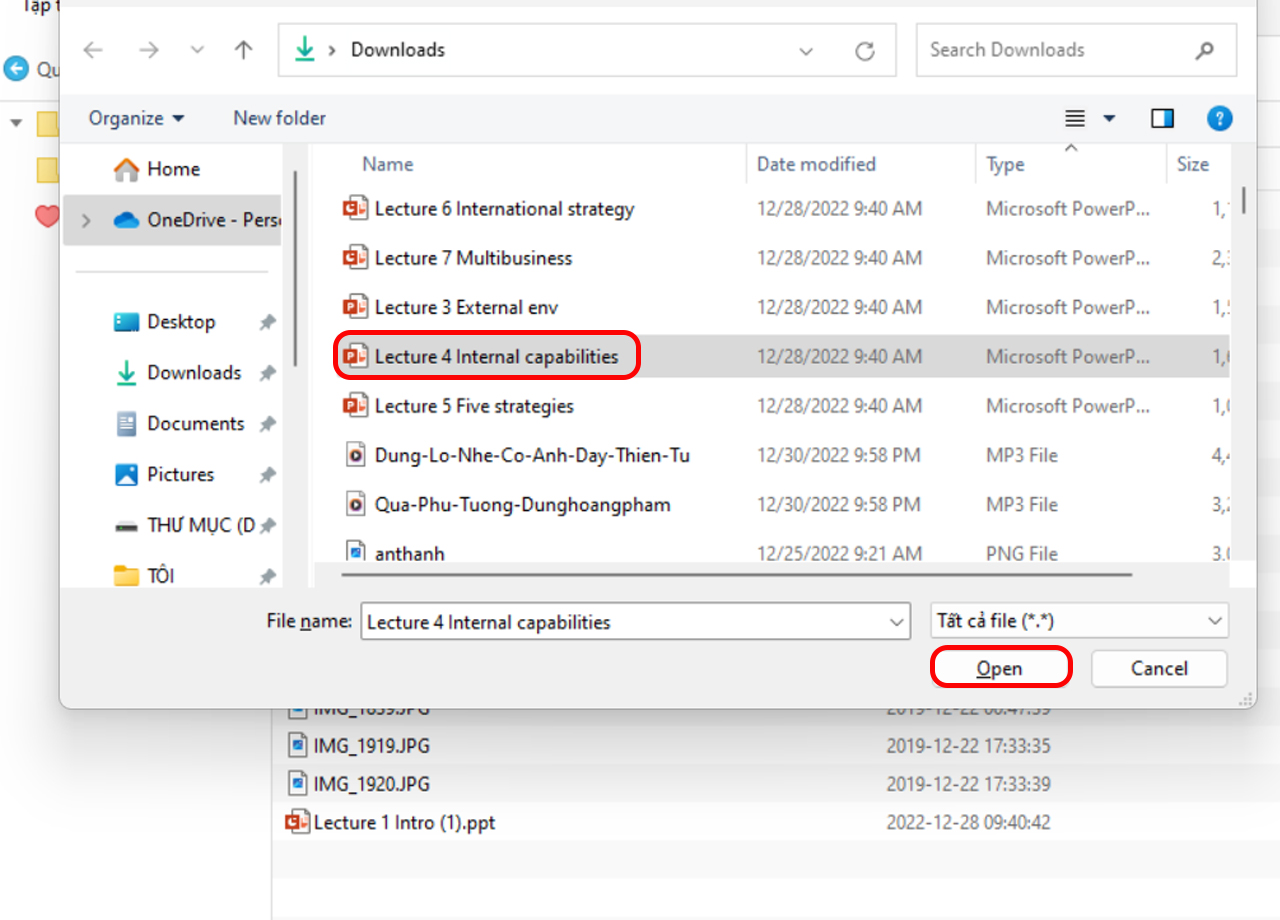Click the Cancel button
The image size is (1280, 920).
click(1159, 668)
